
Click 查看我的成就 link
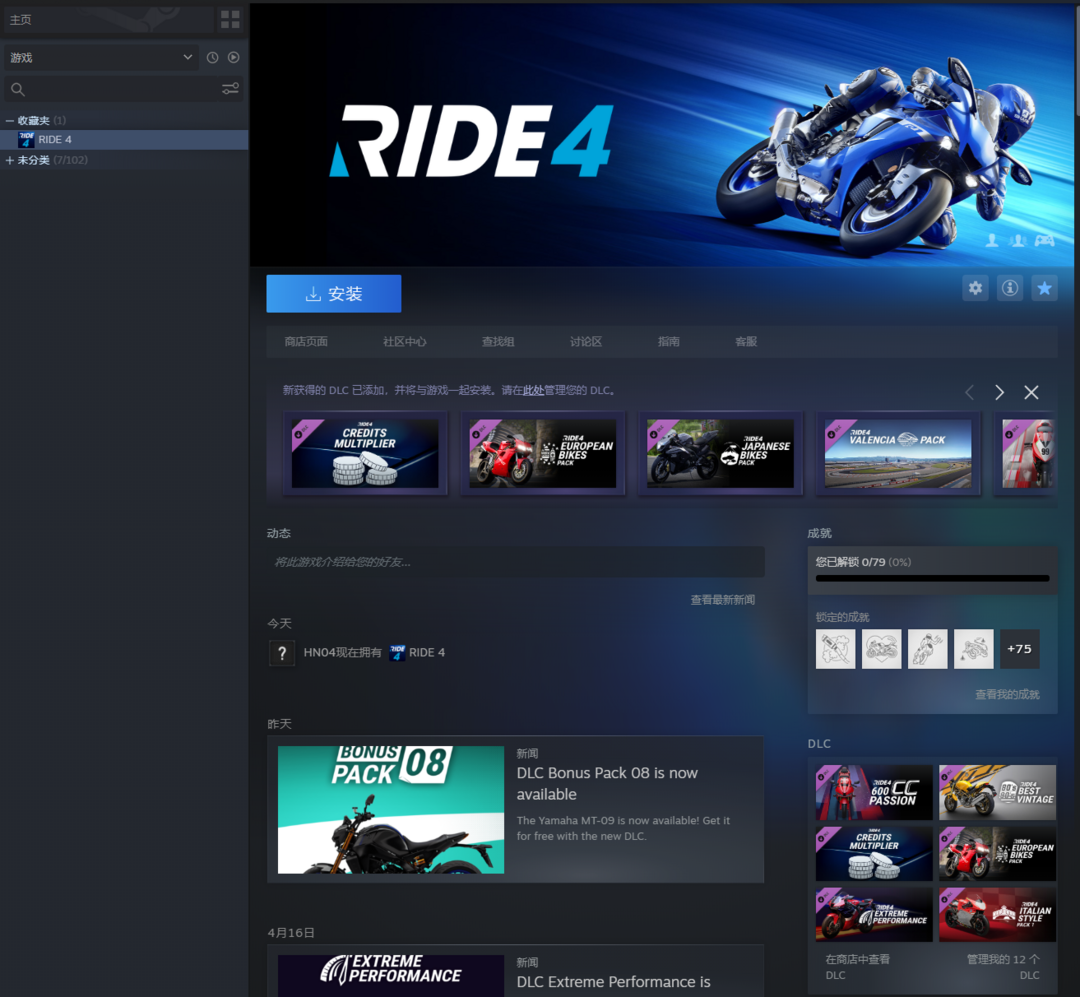(x=1007, y=694)
